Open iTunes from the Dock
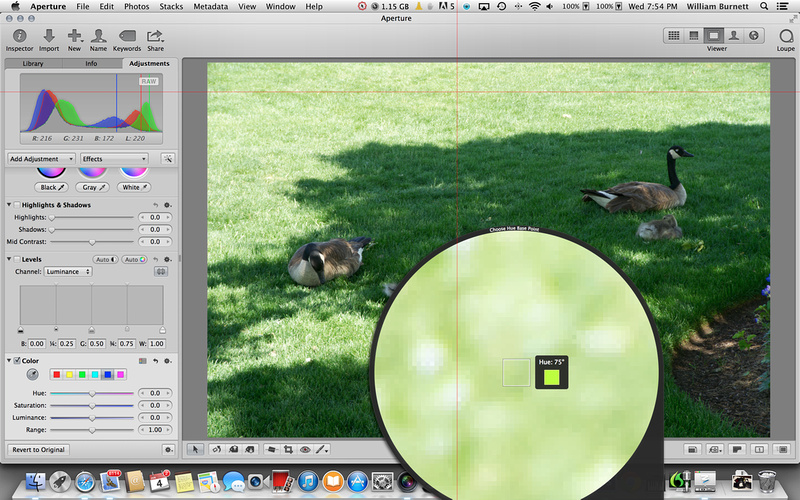The width and height of the screenshot is (800, 500). [x=308, y=481]
